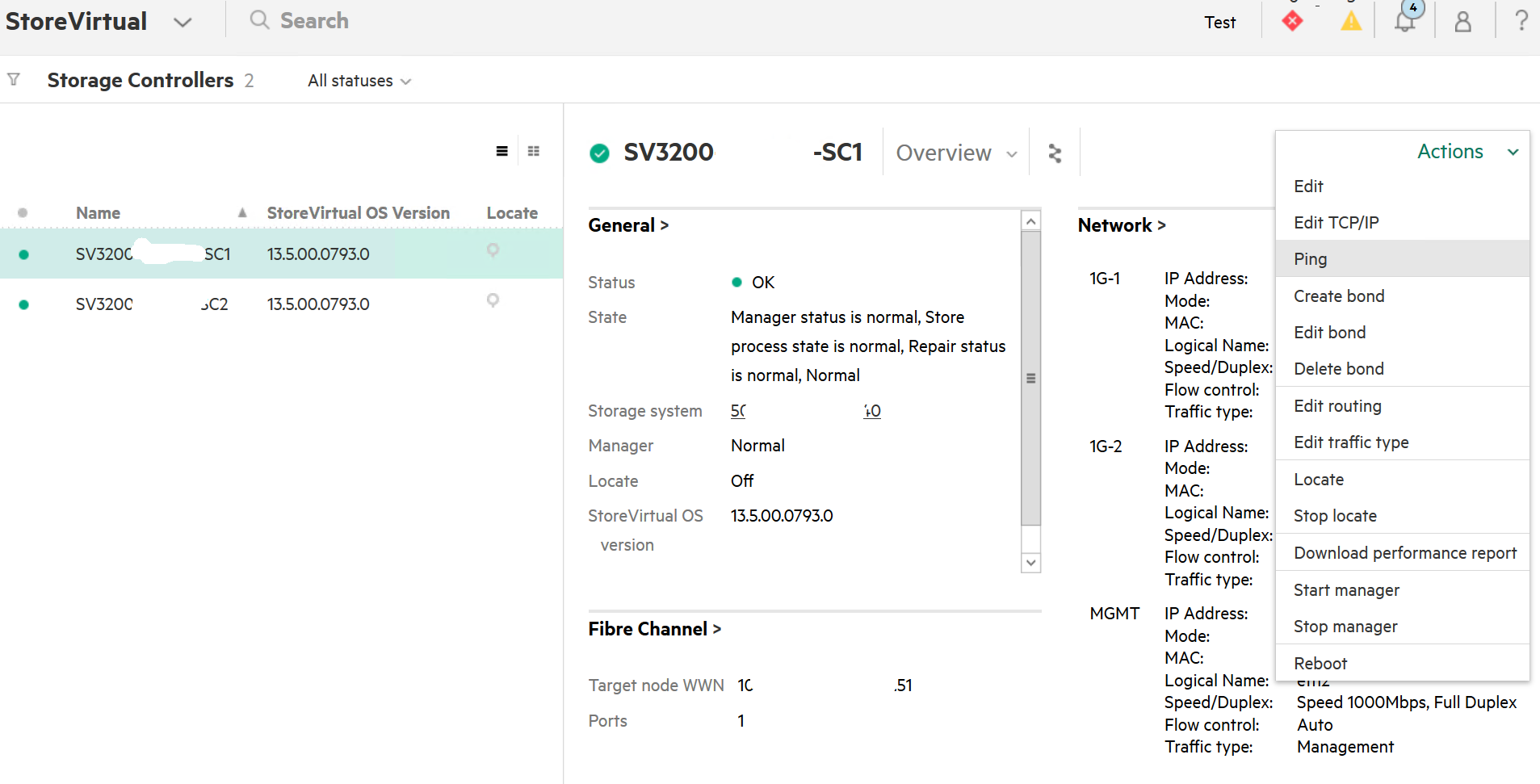Click the General panel scroll down arrow
The height and width of the screenshot is (784, 1540).
[x=1030, y=563]
